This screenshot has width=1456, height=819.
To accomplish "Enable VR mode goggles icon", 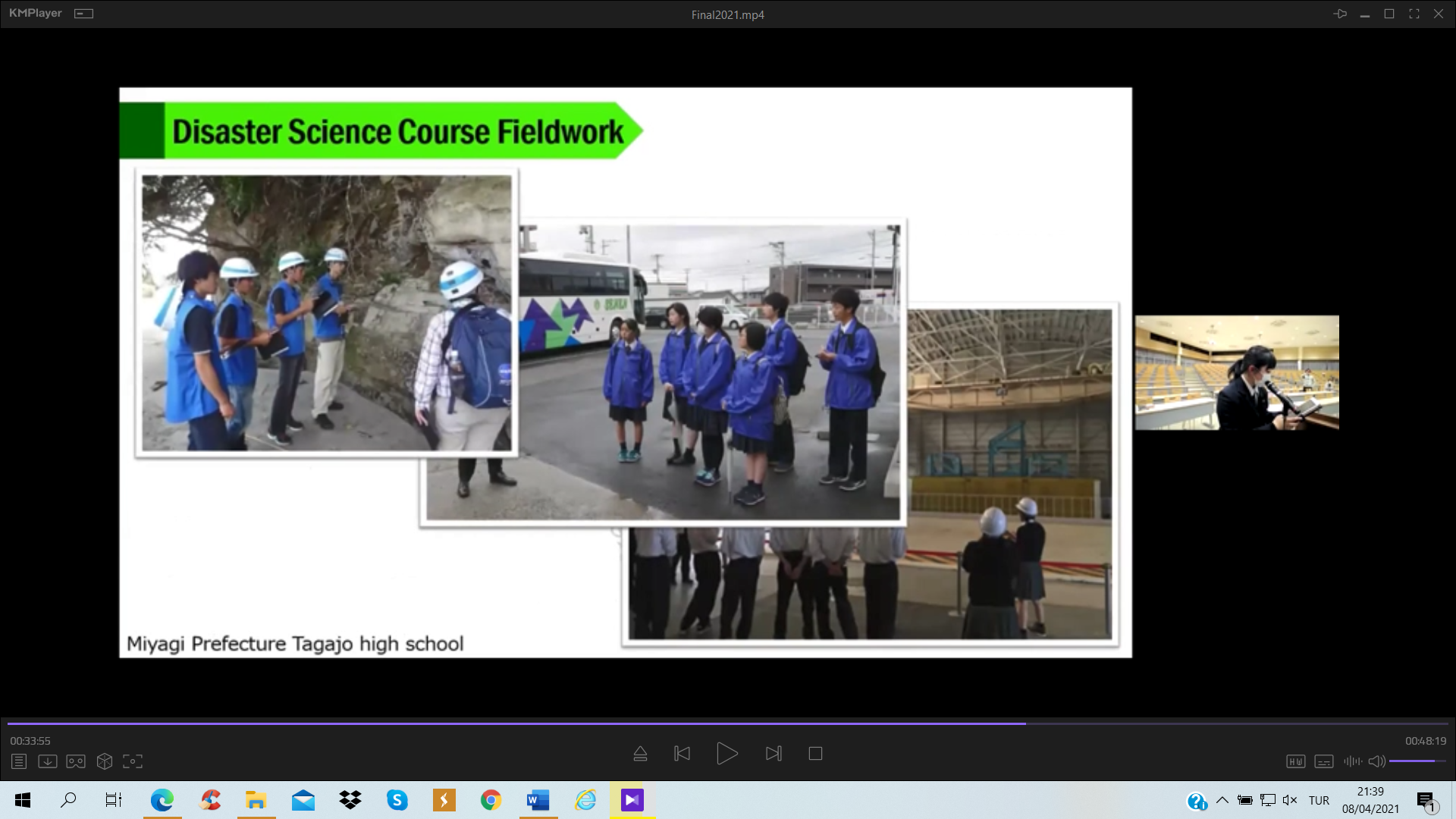I will pyautogui.click(x=76, y=761).
